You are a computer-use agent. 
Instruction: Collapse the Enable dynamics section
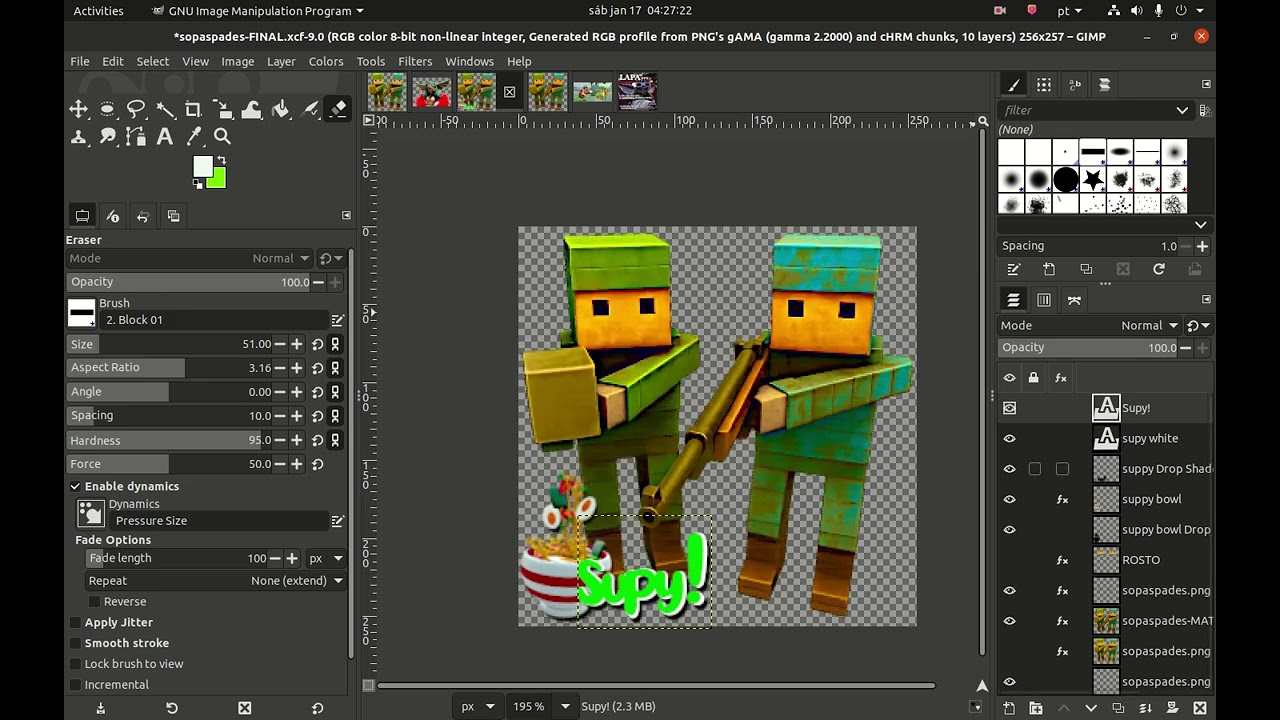[x=75, y=486]
